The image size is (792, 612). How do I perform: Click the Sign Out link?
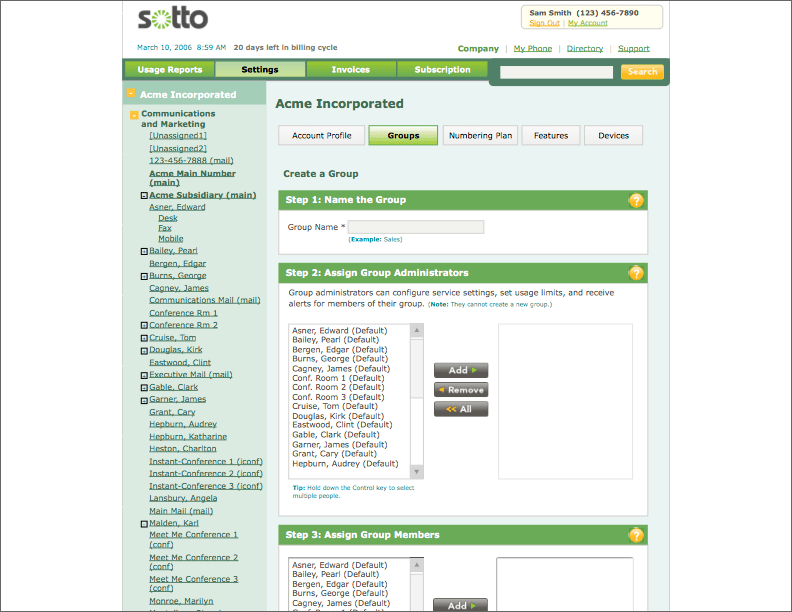[544, 23]
